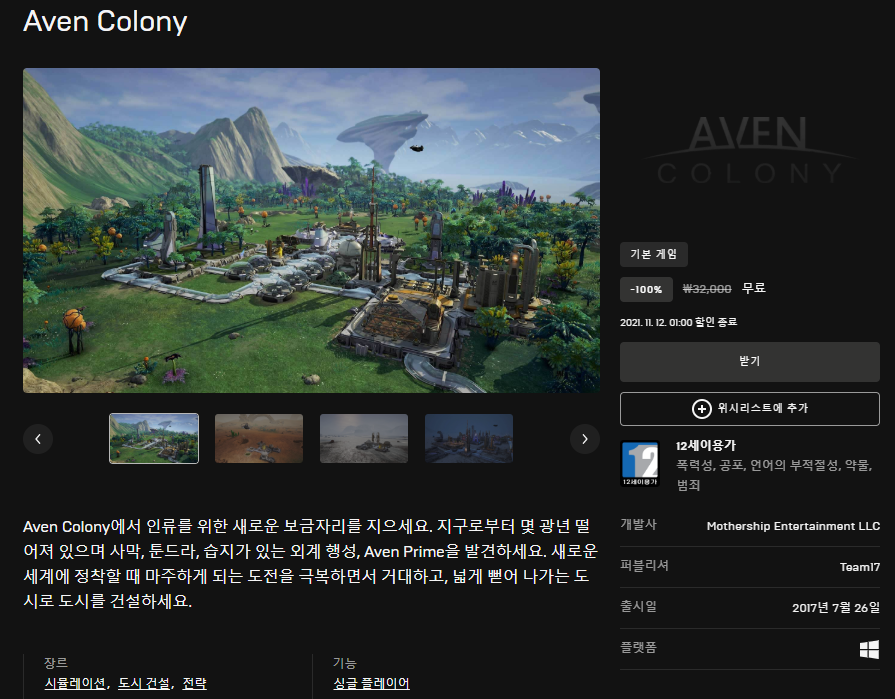Click the previous screenshot arrow button
Image resolution: width=895 pixels, height=699 pixels.
(x=38, y=439)
